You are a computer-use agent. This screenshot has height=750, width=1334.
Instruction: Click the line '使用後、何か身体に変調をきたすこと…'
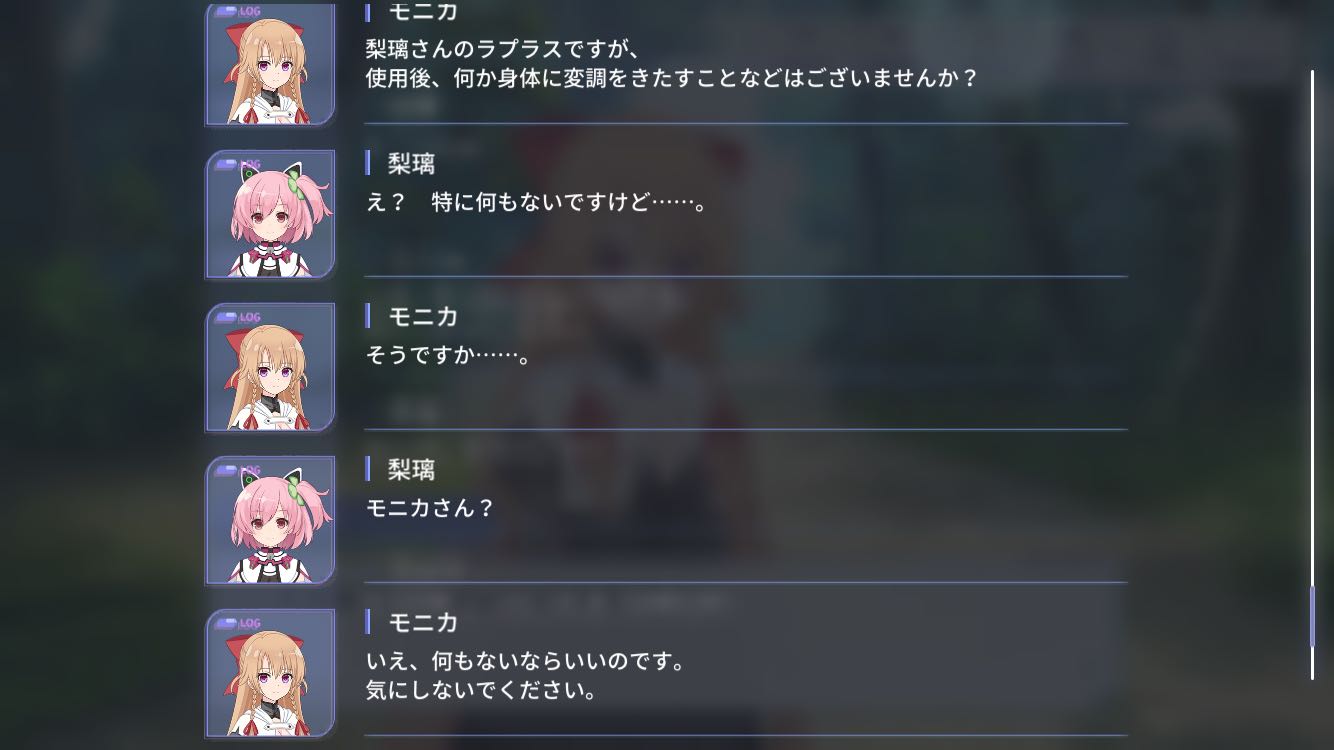coord(672,77)
